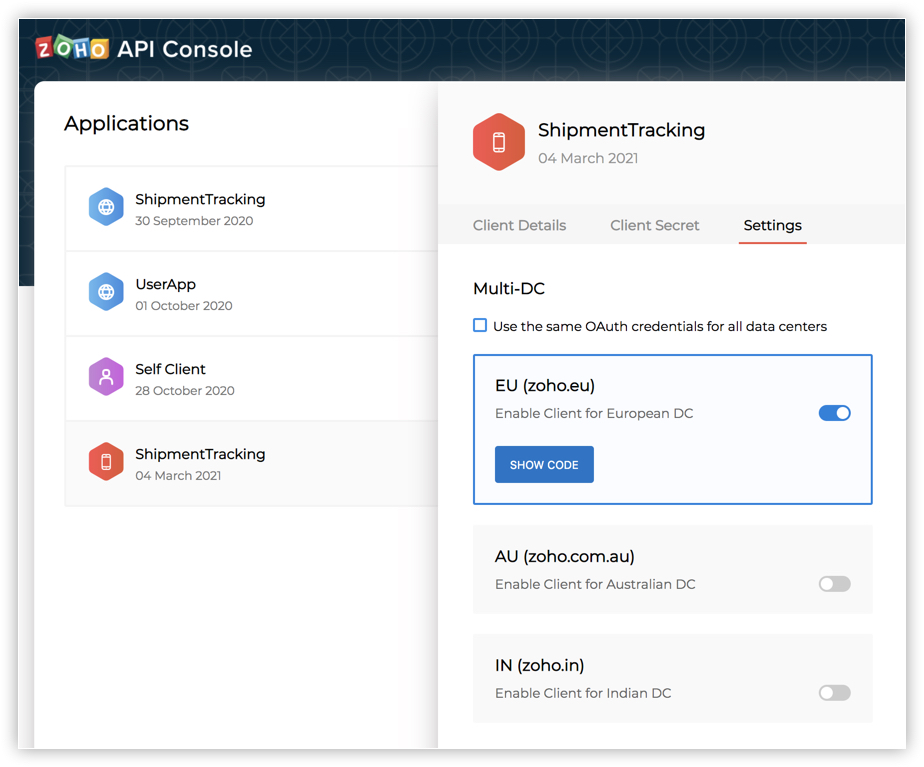Click the Zoho logo in header
This screenshot has width=924, height=767.
72,49
